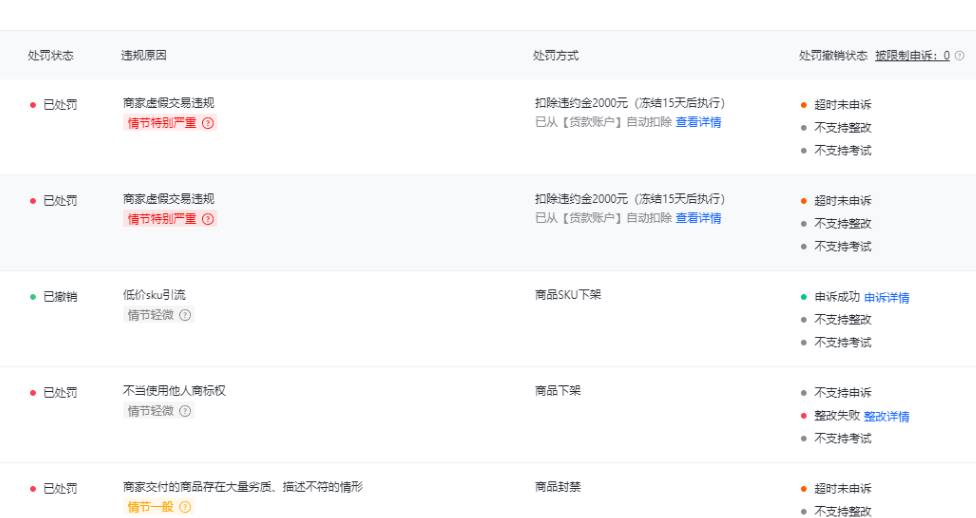The width and height of the screenshot is (976, 518).
Task: Click the 被限制申诉：0 header link
Action: (x=912, y=56)
